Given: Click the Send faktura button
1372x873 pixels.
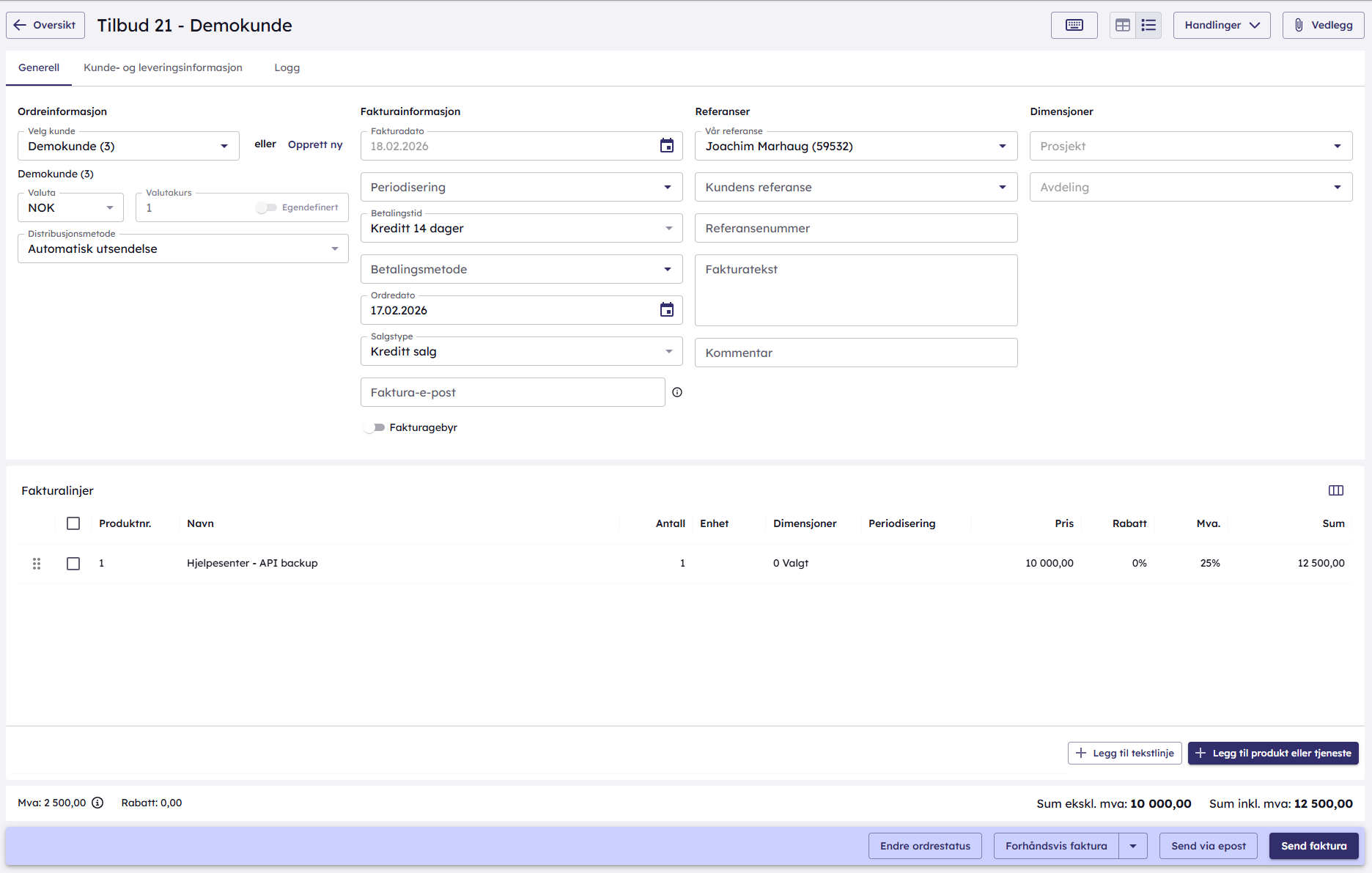Looking at the screenshot, I should pyautogui.click(x=1313, y=846).
